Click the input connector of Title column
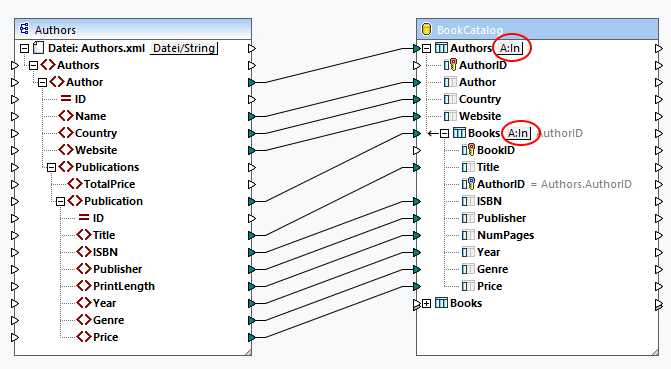This screenshot has width=671, height=369. point(417,167)
